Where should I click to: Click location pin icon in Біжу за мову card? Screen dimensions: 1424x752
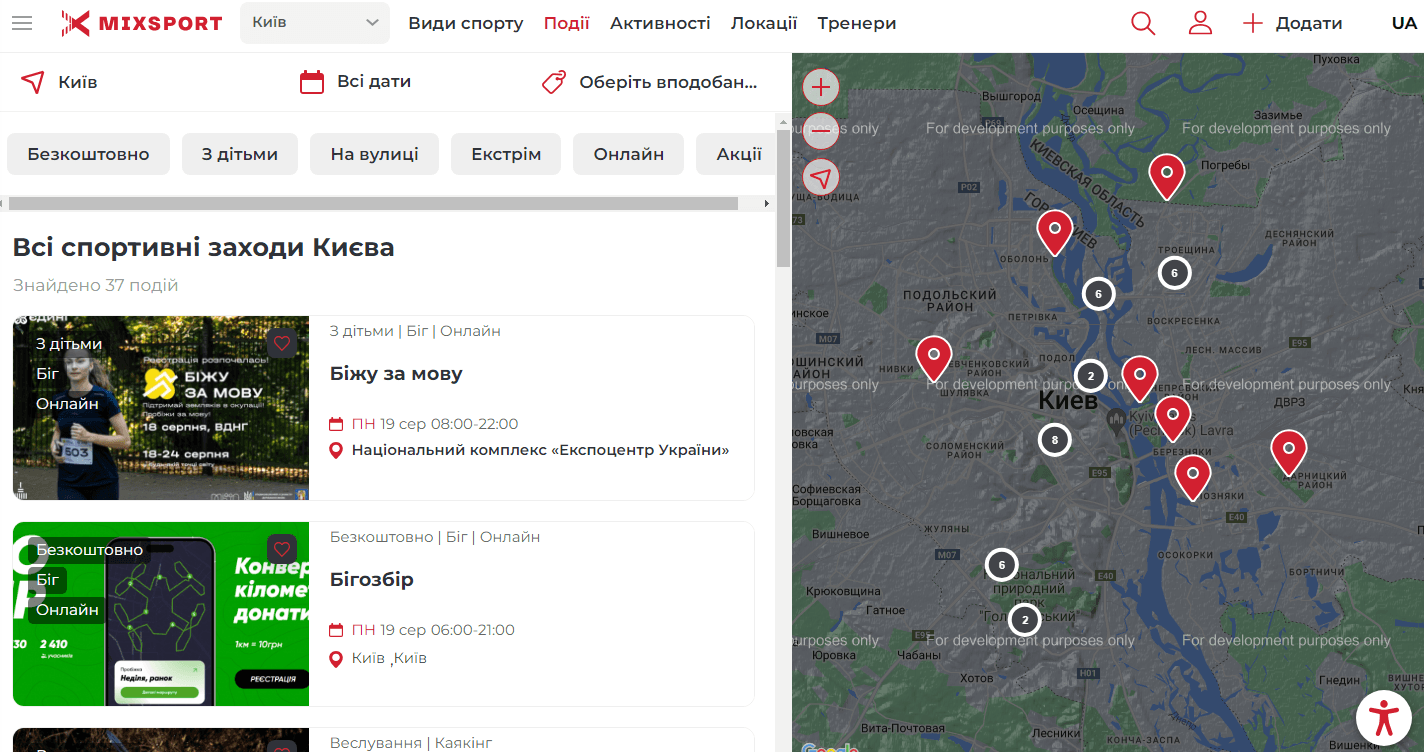click(x=337, y=451)
